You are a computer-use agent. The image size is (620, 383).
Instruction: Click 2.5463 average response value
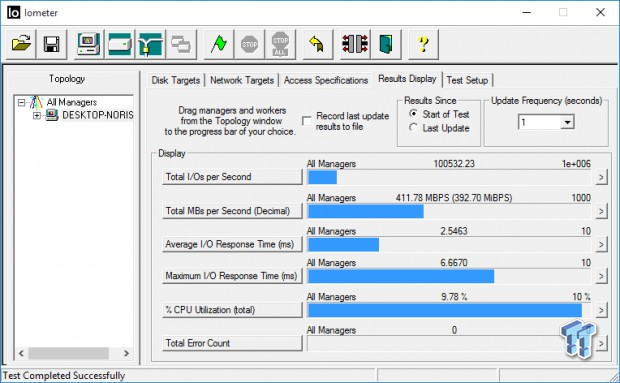pos(454,231)
